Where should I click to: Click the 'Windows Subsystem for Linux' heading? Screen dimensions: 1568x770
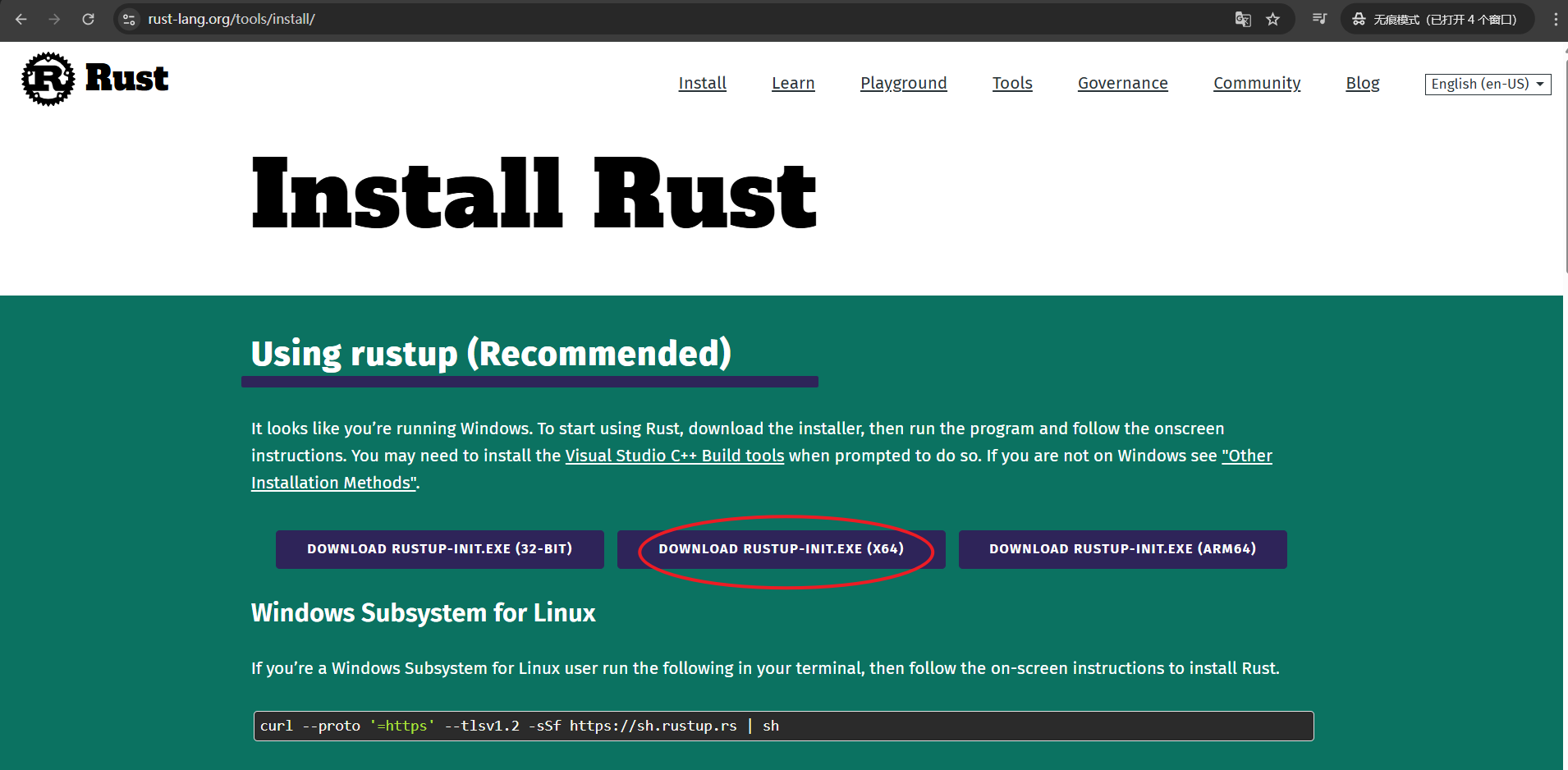click(424, 613)
